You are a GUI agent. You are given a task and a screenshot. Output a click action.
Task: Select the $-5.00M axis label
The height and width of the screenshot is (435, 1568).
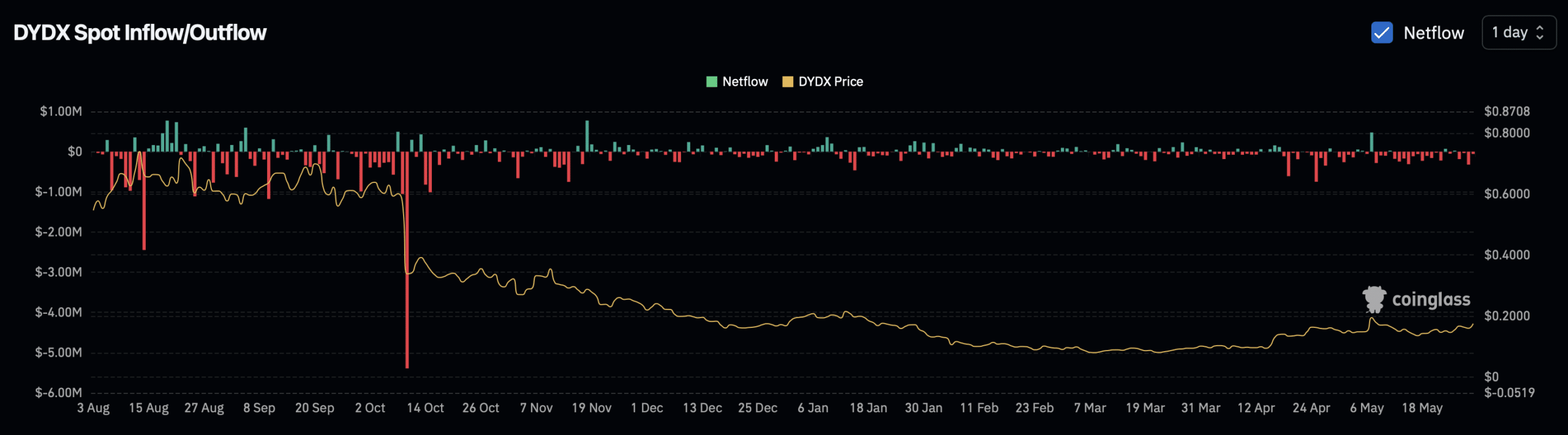(58, 352)
